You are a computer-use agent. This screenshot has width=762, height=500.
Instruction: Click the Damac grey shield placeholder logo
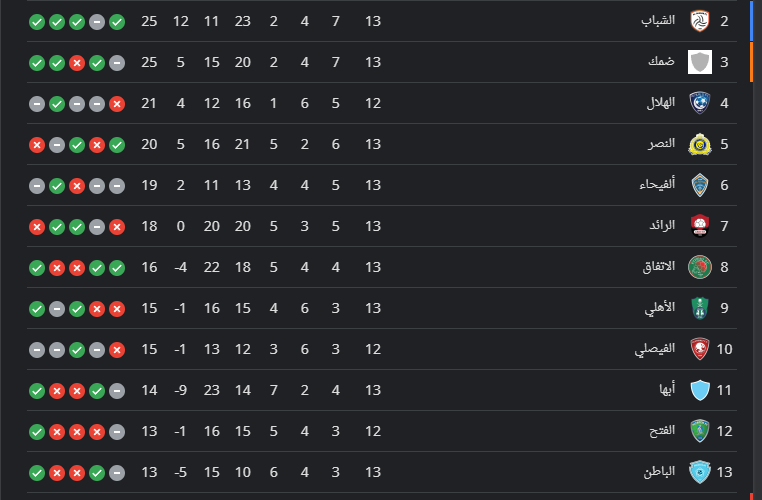700,62
